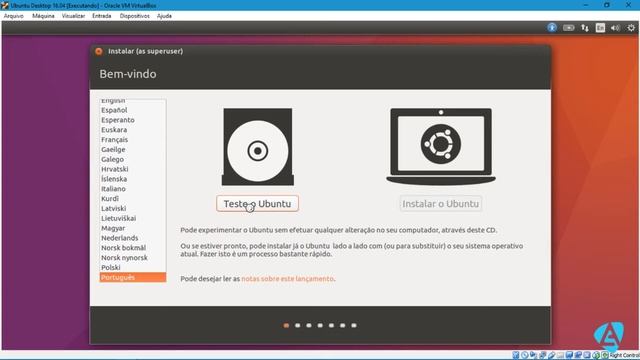Screen dimensions: 640x360
Task: Open the Máquina menu
Action: click(x=43, y=16)
